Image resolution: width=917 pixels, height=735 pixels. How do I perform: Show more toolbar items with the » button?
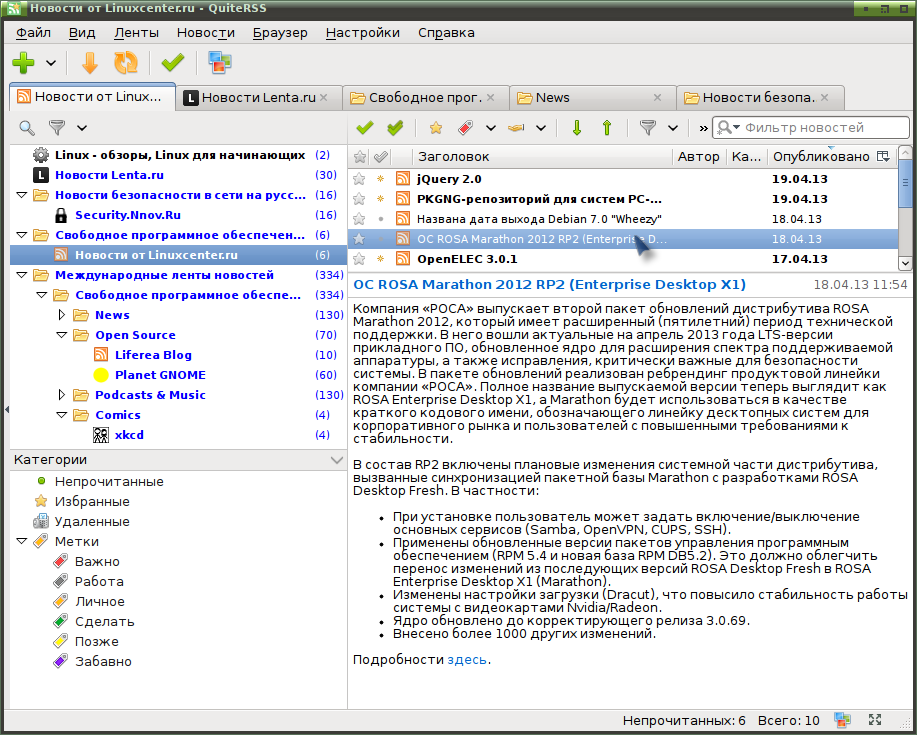702,127
